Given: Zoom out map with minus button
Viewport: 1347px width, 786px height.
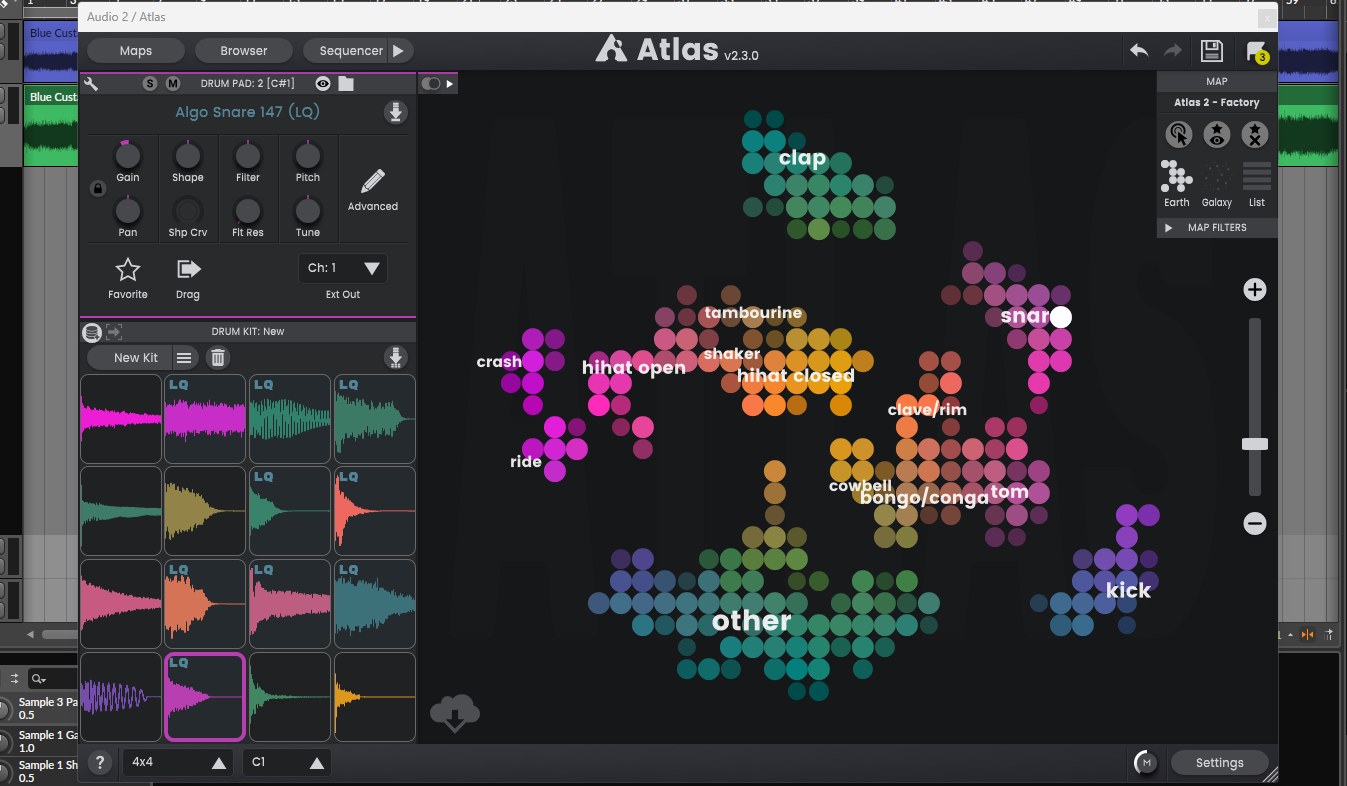Looking at the screenshot, I should tap(1255, 523).
